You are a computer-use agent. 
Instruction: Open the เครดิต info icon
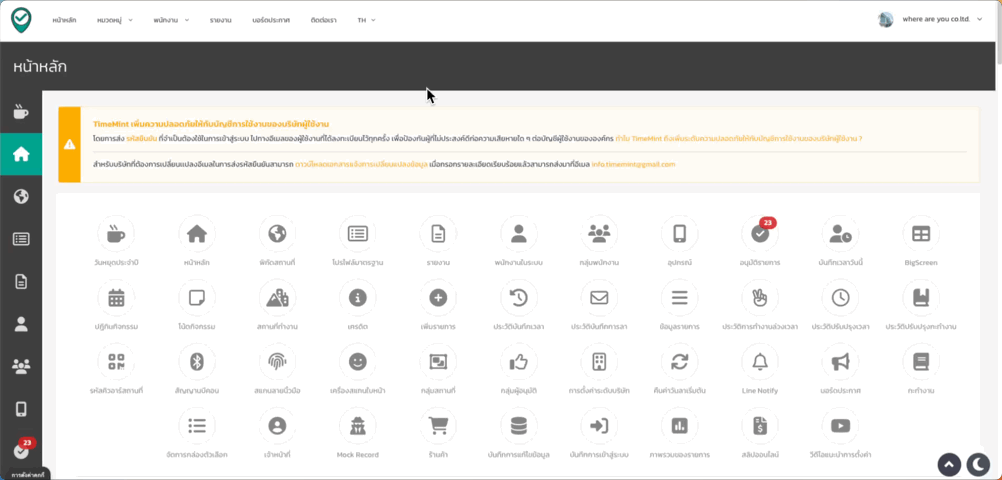tap(357, 298)
